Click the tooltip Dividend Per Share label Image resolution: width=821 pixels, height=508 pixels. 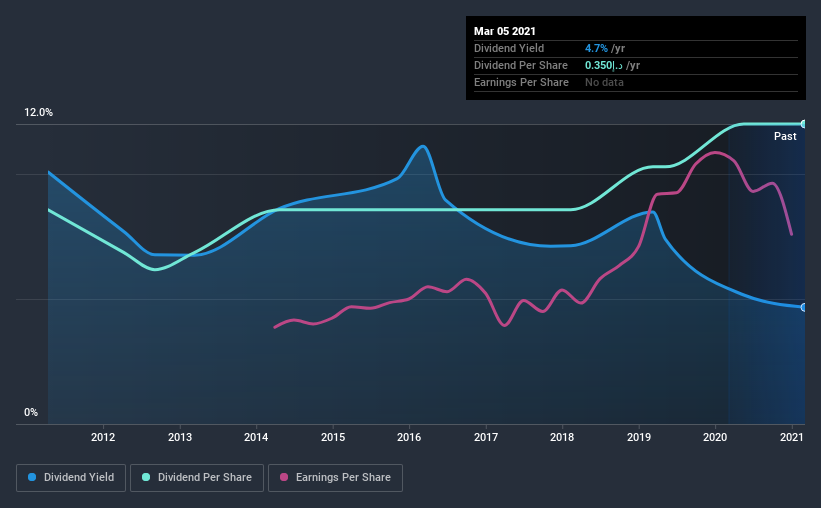coord(520,65)
